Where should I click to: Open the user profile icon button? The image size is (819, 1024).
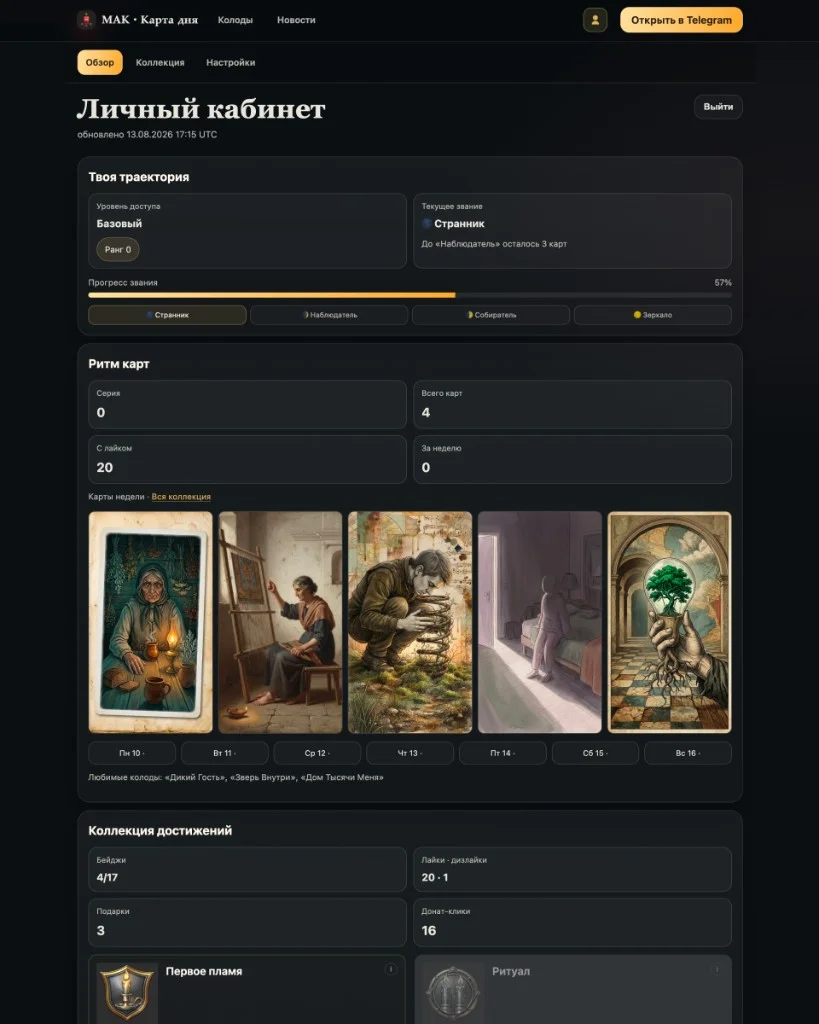595,20
